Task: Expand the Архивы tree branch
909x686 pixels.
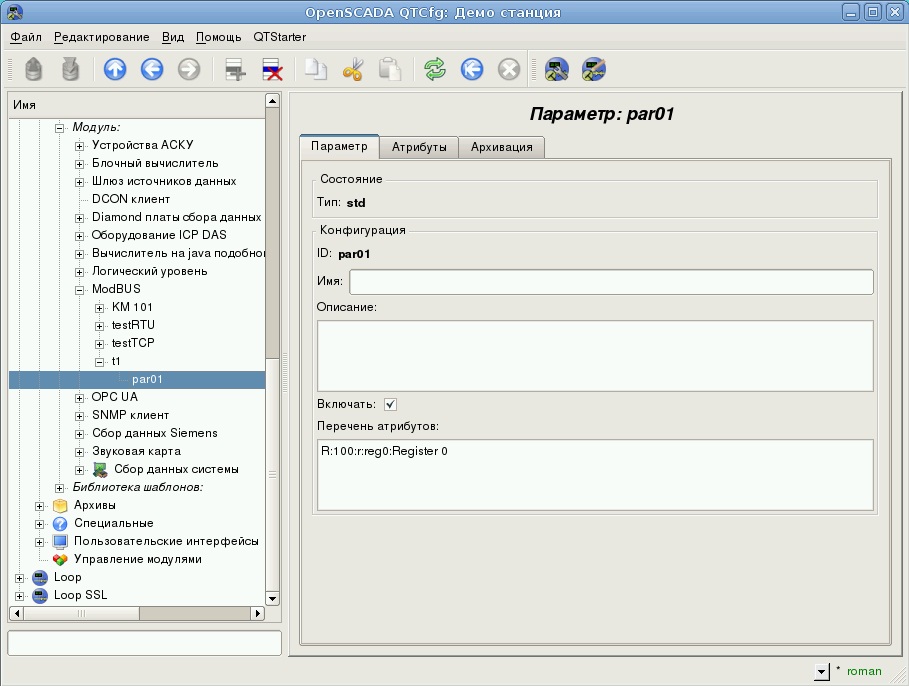Action: (40, 505)
